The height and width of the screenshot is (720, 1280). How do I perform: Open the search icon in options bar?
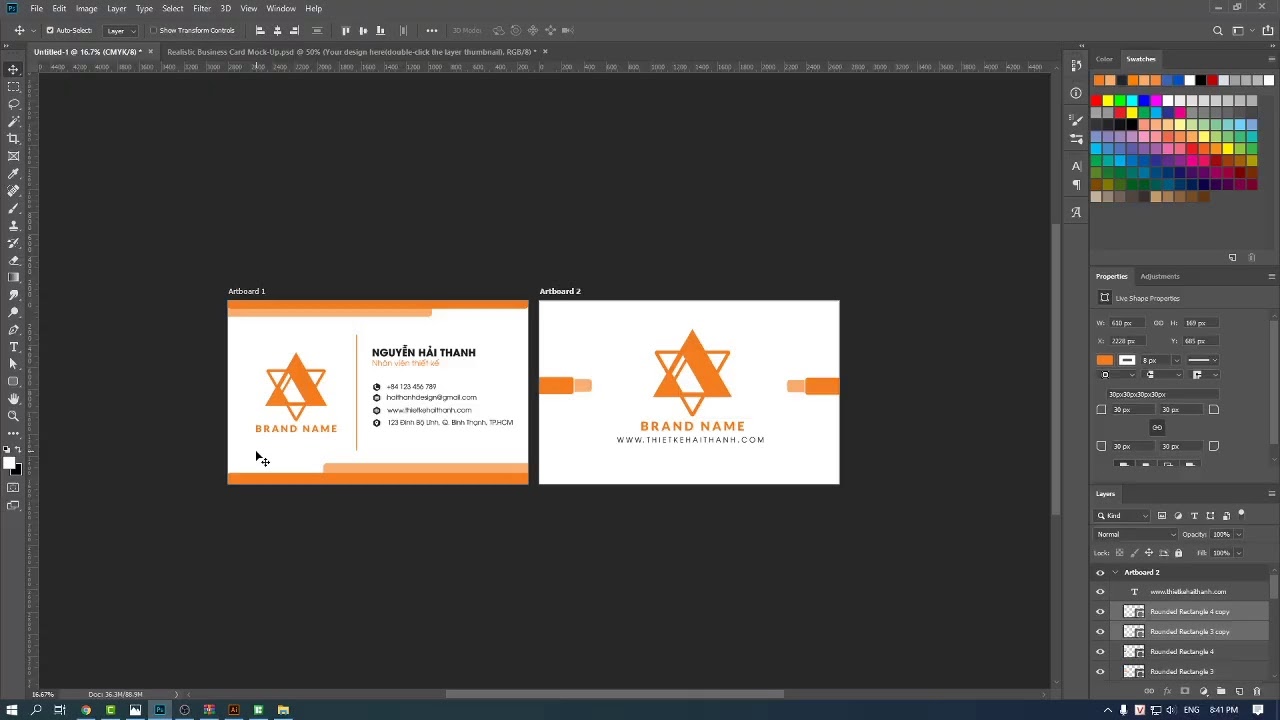(x=1217, y=31)
